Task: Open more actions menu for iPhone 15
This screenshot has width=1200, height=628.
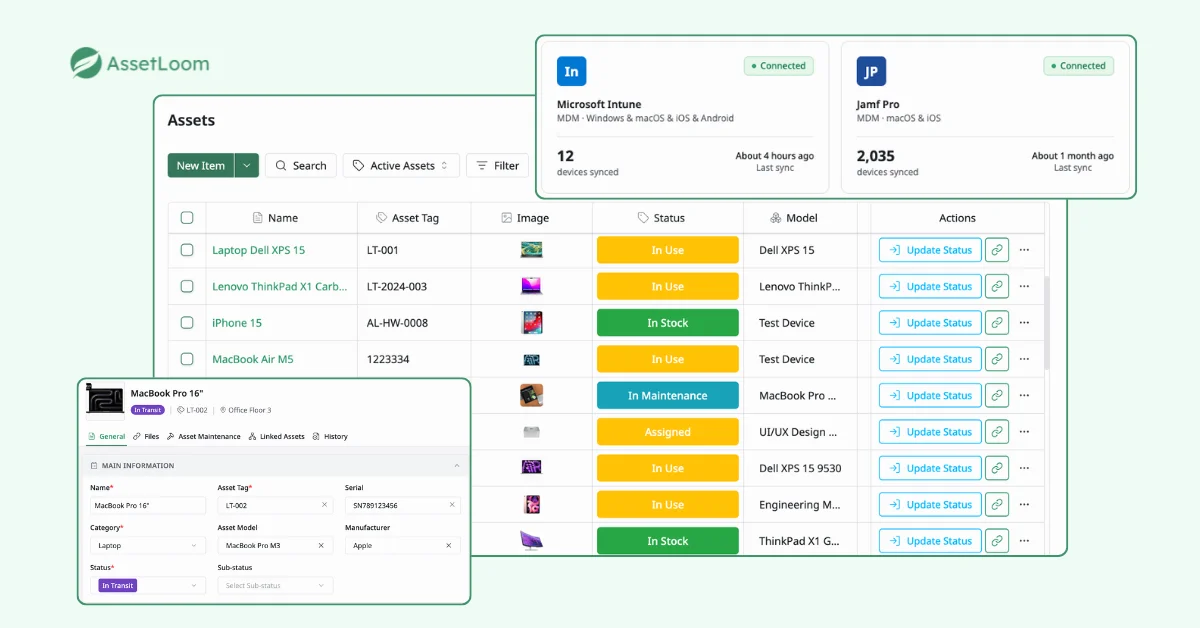Action: [x=1024, y=323]
